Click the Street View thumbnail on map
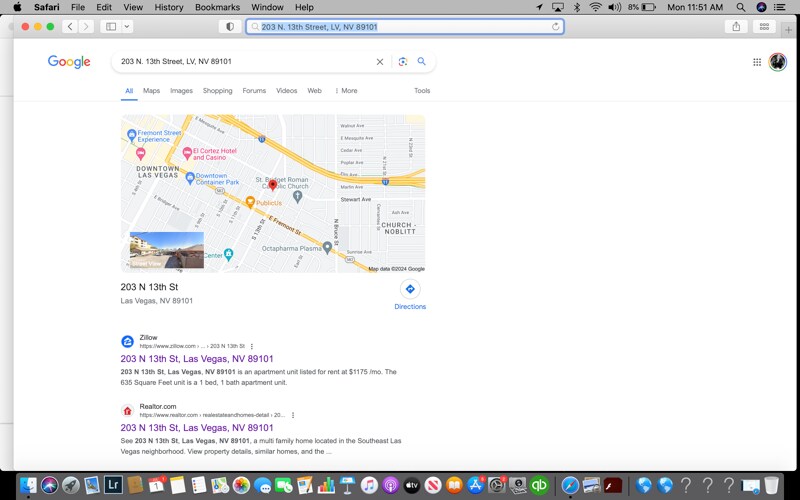This screenshot has height=500, width=800. coord(167,250)
